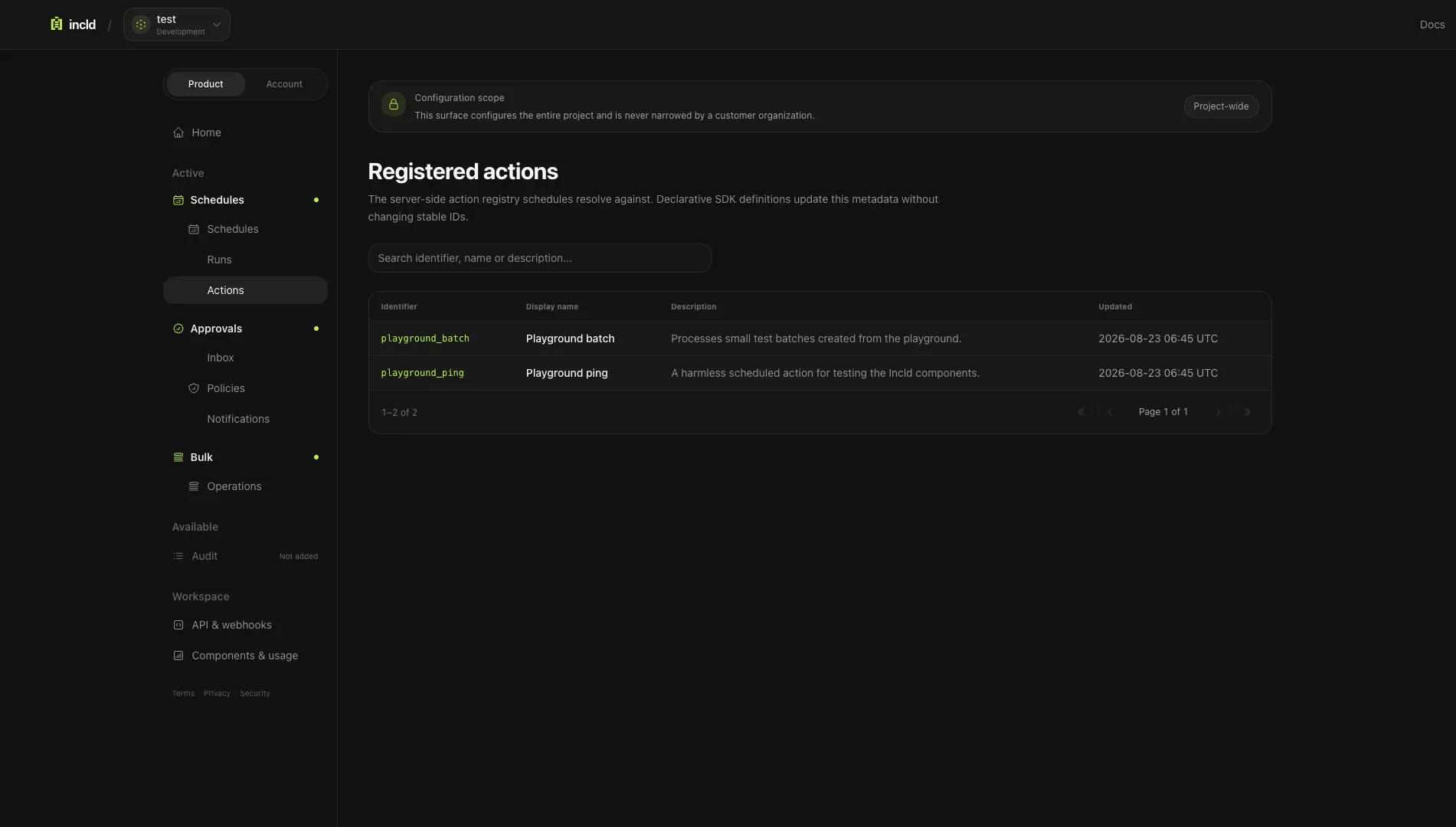
Task: Focus the search identifier input field
Action: (539, 258)
